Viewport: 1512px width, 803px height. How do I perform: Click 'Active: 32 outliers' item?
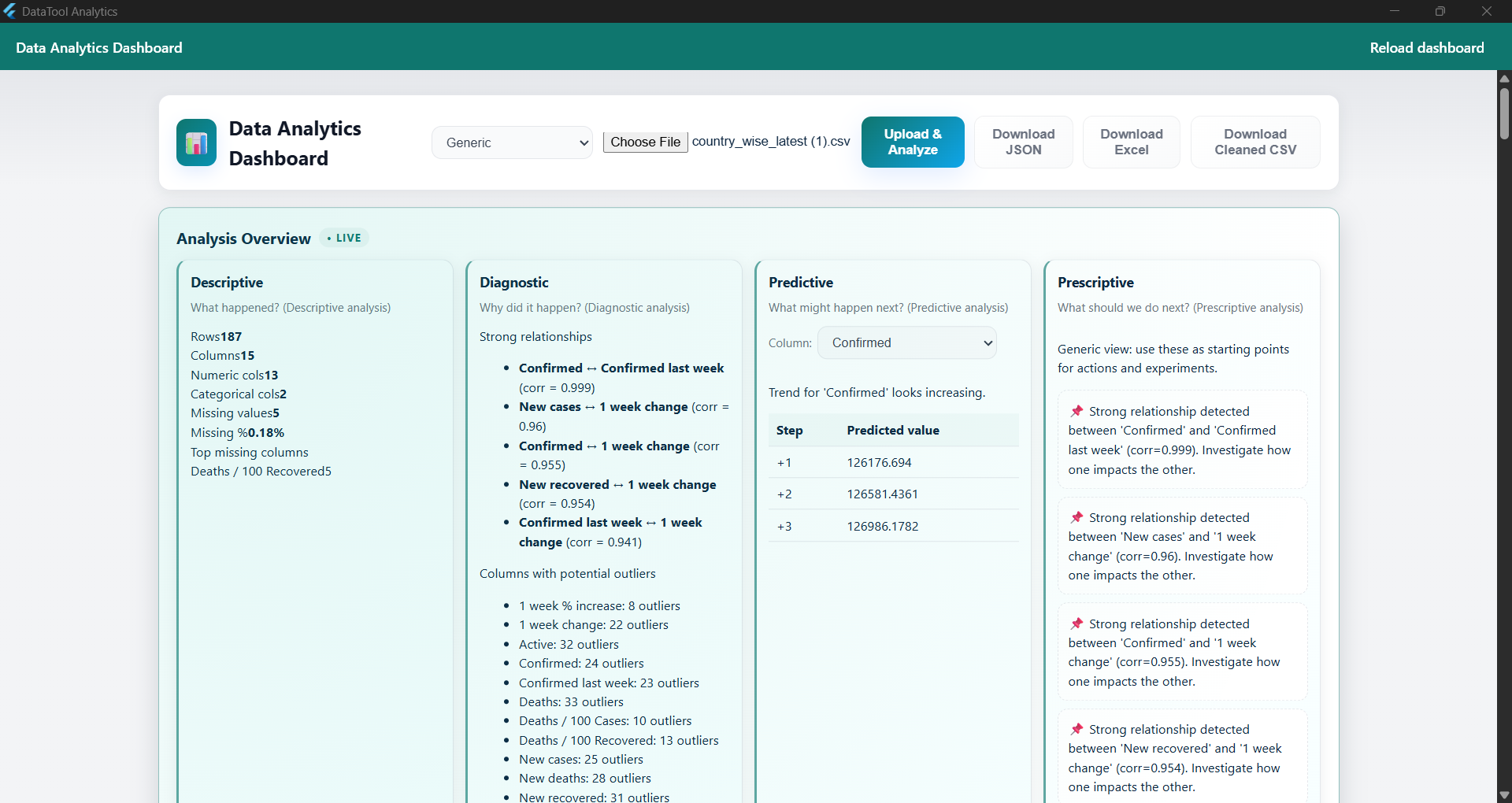tap(569, 644)
